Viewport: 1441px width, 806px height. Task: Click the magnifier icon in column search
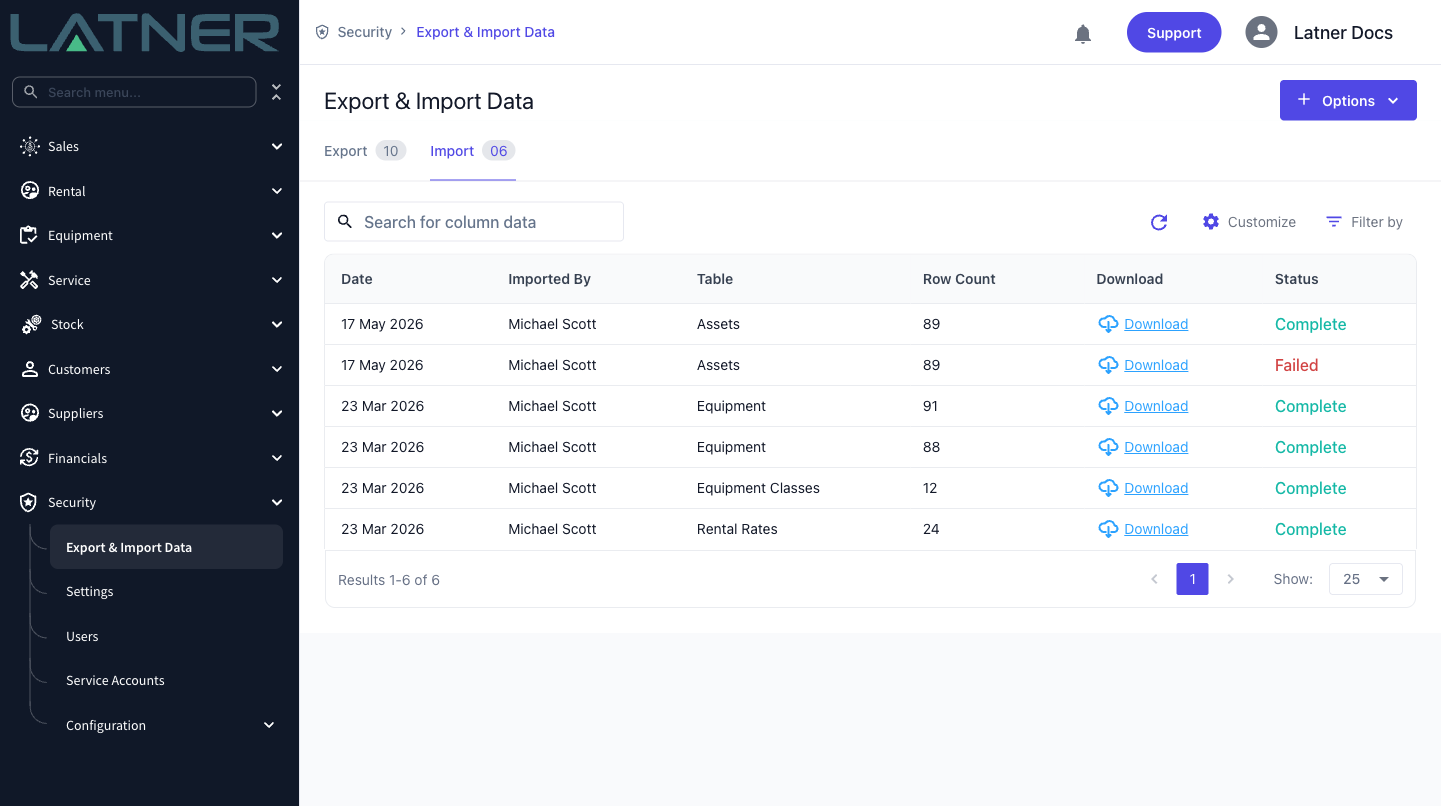345,222
